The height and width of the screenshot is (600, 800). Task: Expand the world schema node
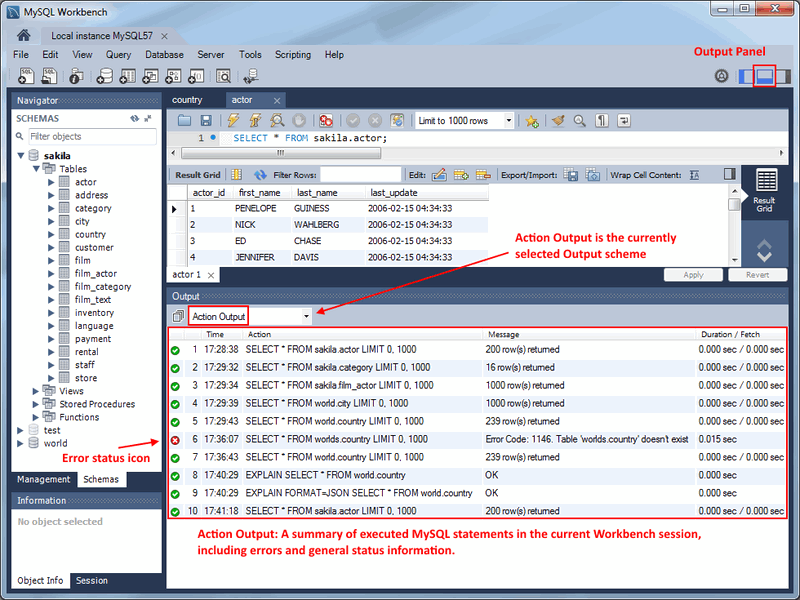(x=21, y=443)
